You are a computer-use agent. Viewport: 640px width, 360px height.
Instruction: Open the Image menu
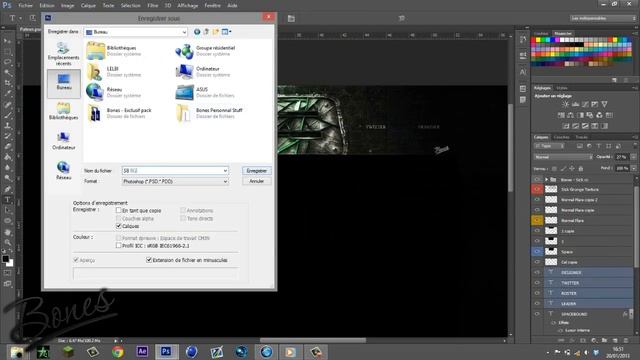point(67,6)
